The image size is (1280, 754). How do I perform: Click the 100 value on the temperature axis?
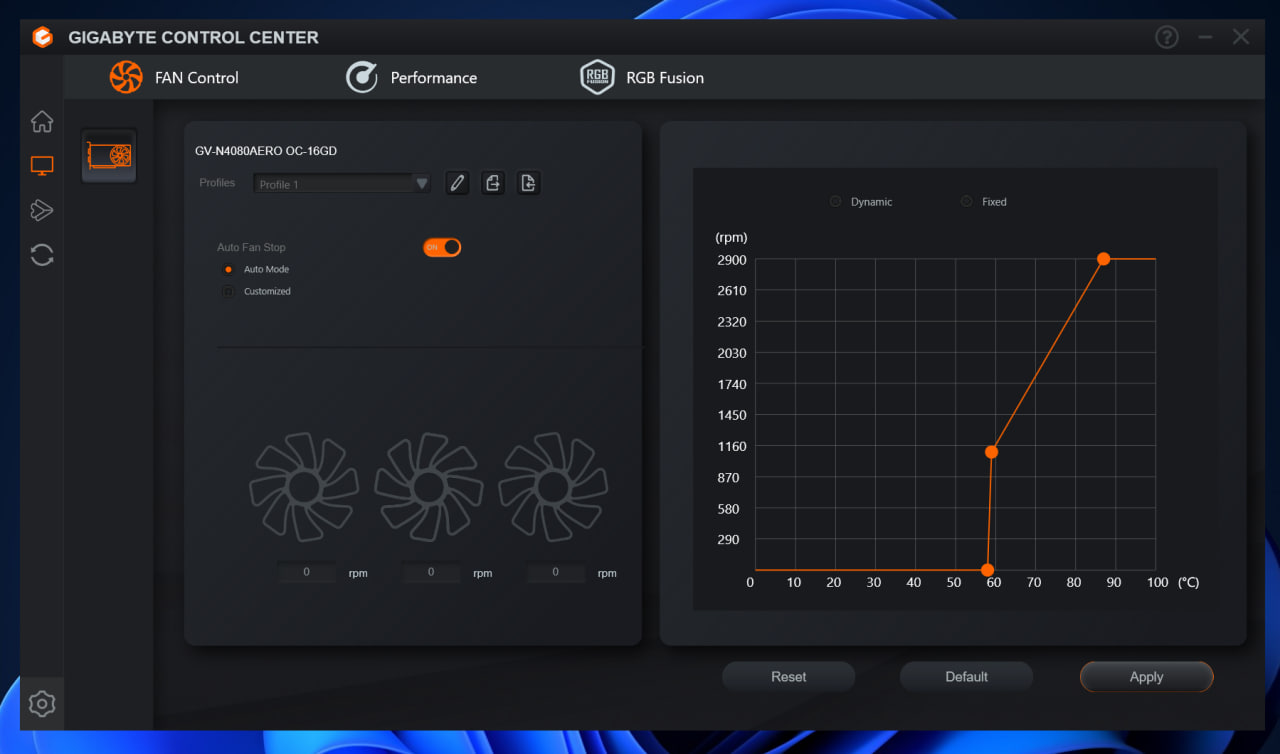pos(1157,583)
